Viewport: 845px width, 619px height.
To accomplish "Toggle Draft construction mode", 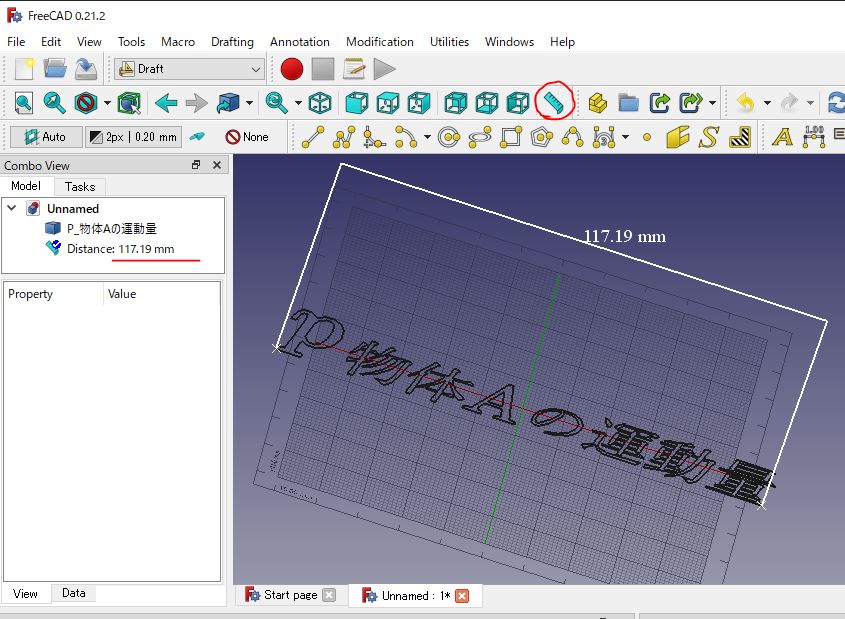I will pos(196,137).
